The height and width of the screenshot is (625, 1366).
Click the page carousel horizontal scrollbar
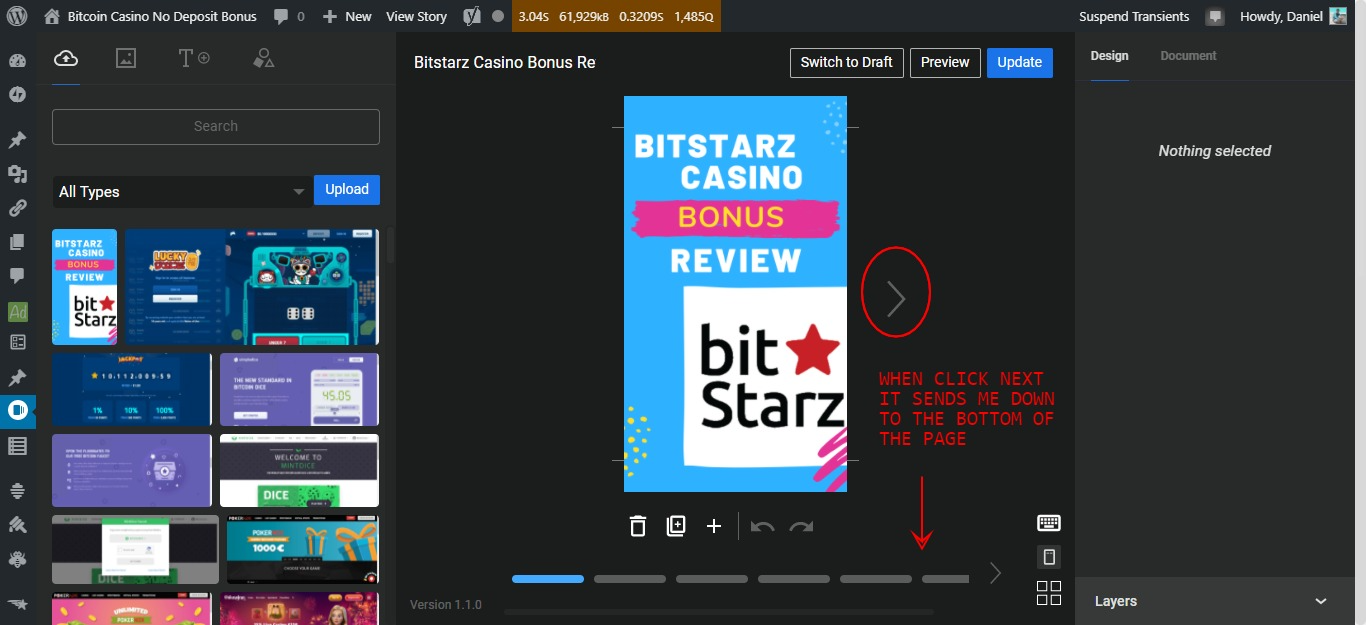coord(719,611)
